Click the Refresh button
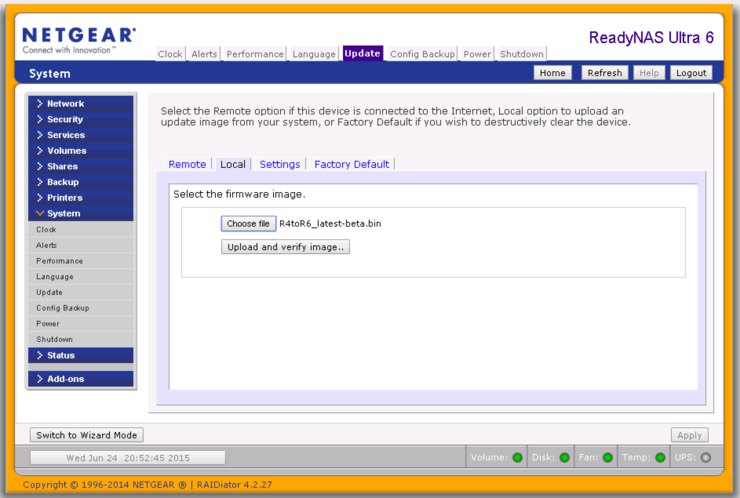Screen dimensions: 740x498 pyautogui.click(x=605, y=73)
